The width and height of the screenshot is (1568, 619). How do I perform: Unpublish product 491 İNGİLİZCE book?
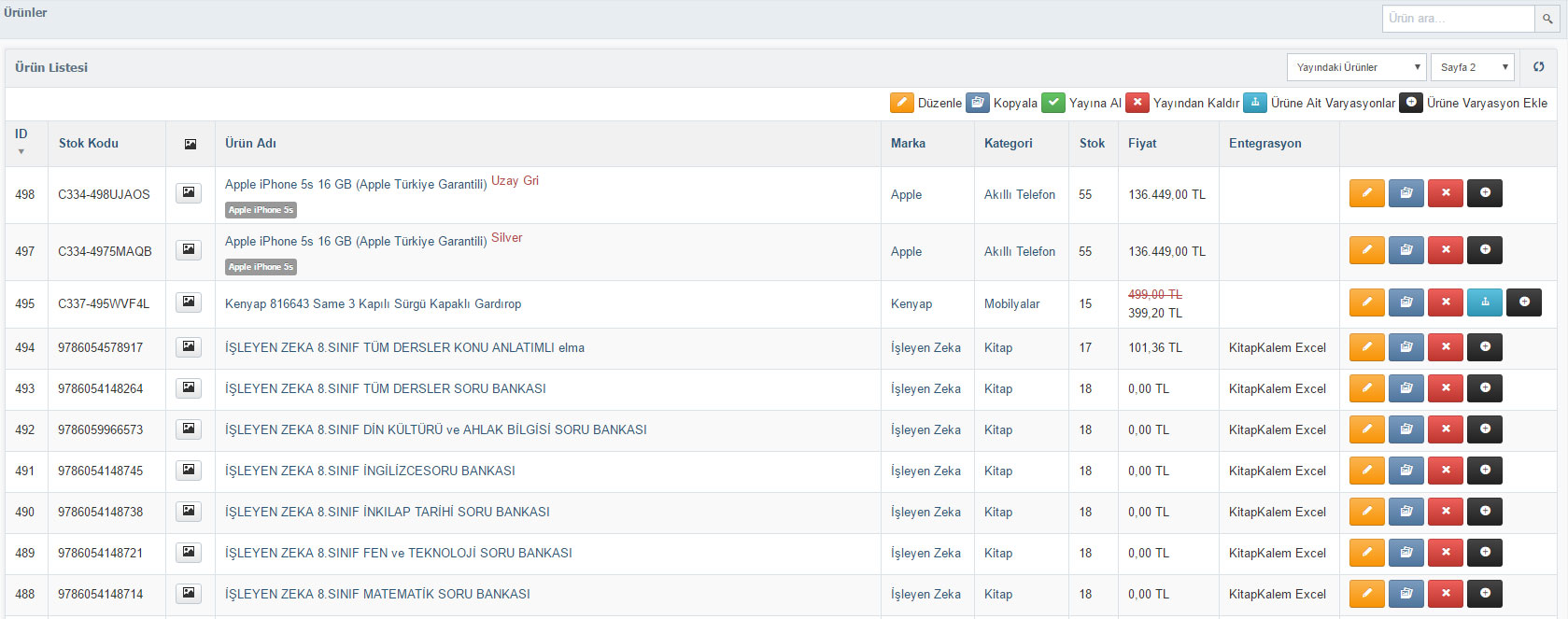1446,471
